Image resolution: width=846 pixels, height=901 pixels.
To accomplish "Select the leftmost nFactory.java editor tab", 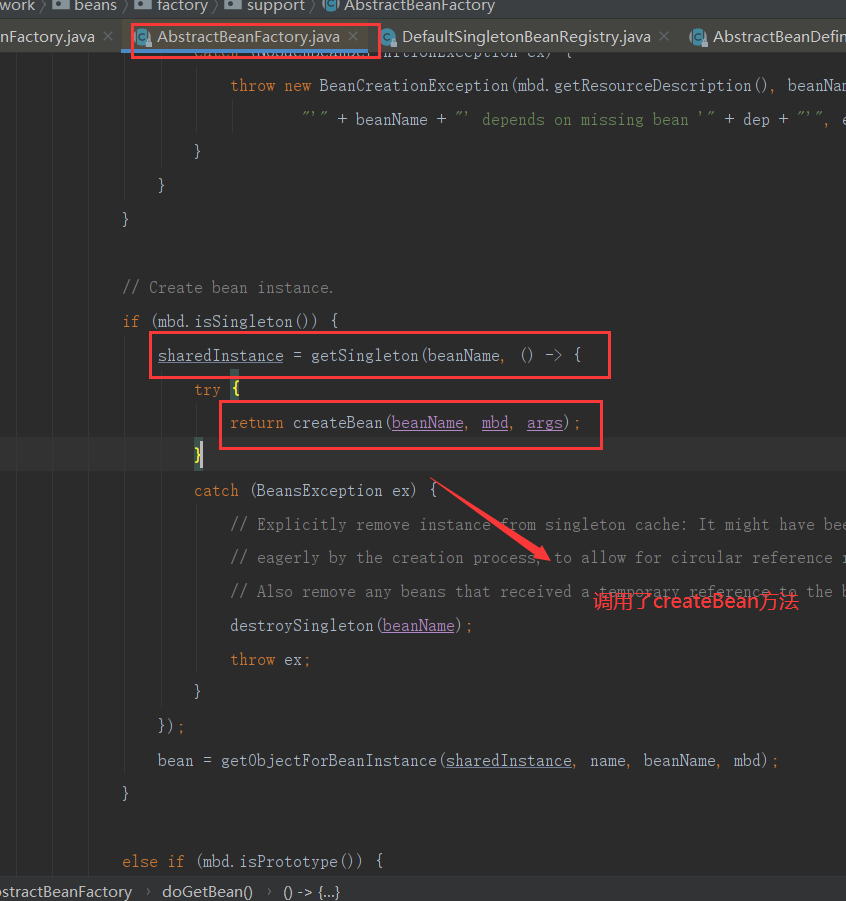I will pyautogui.click(x=48, y=36).
